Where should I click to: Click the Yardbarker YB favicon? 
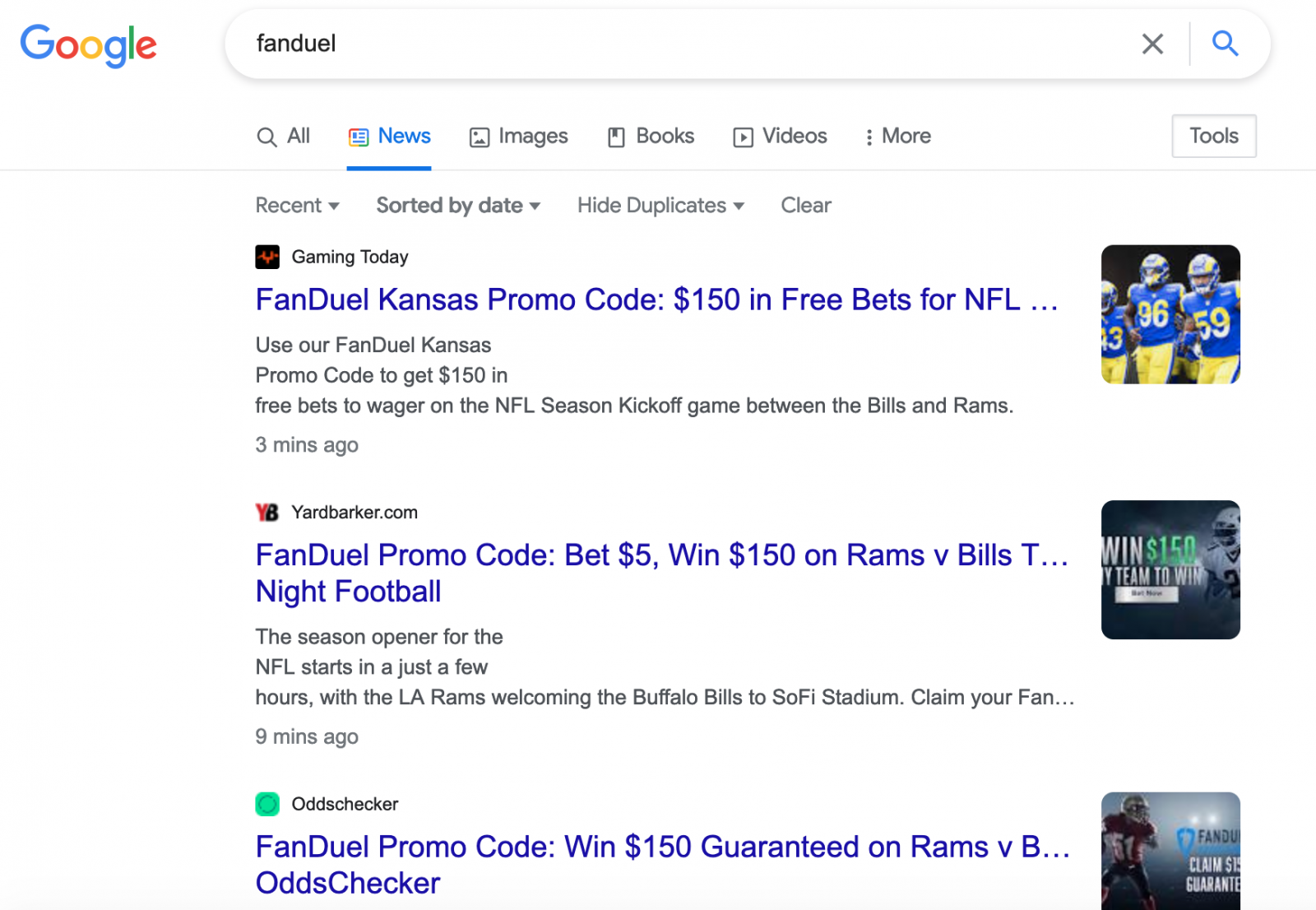267,513
